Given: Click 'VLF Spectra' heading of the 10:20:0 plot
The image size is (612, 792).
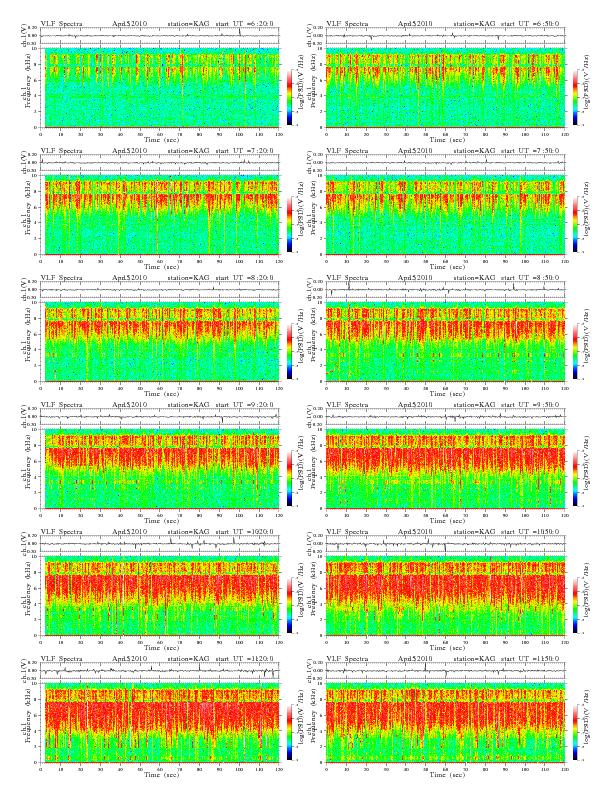Looking at the screenshot, I should (x=62, y=532).
